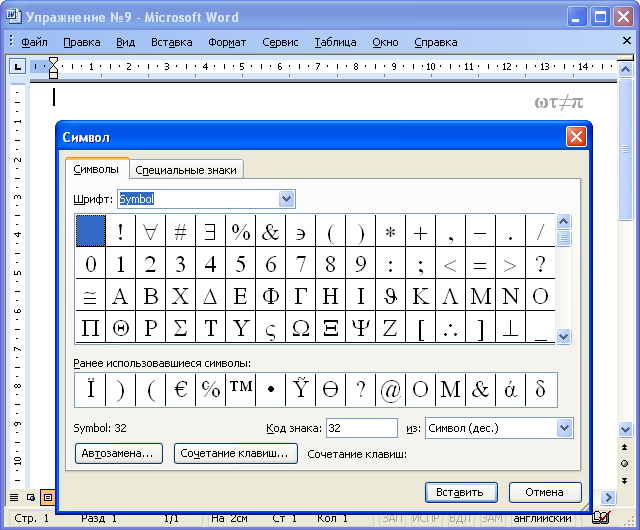Open the Справка menu

pos(436,42)
